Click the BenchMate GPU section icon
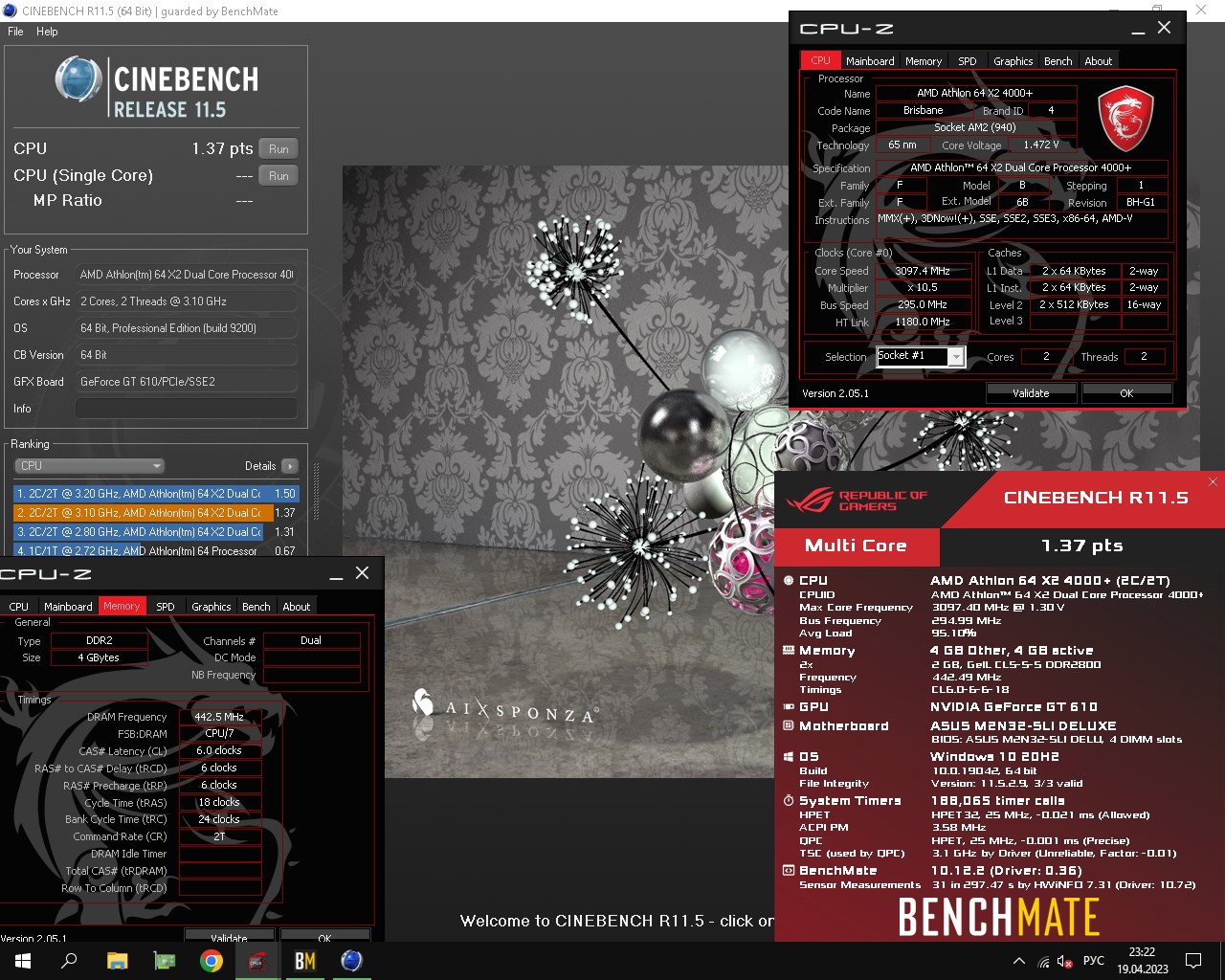Screen dimensions: 1225x980 [x=789, y=706]
